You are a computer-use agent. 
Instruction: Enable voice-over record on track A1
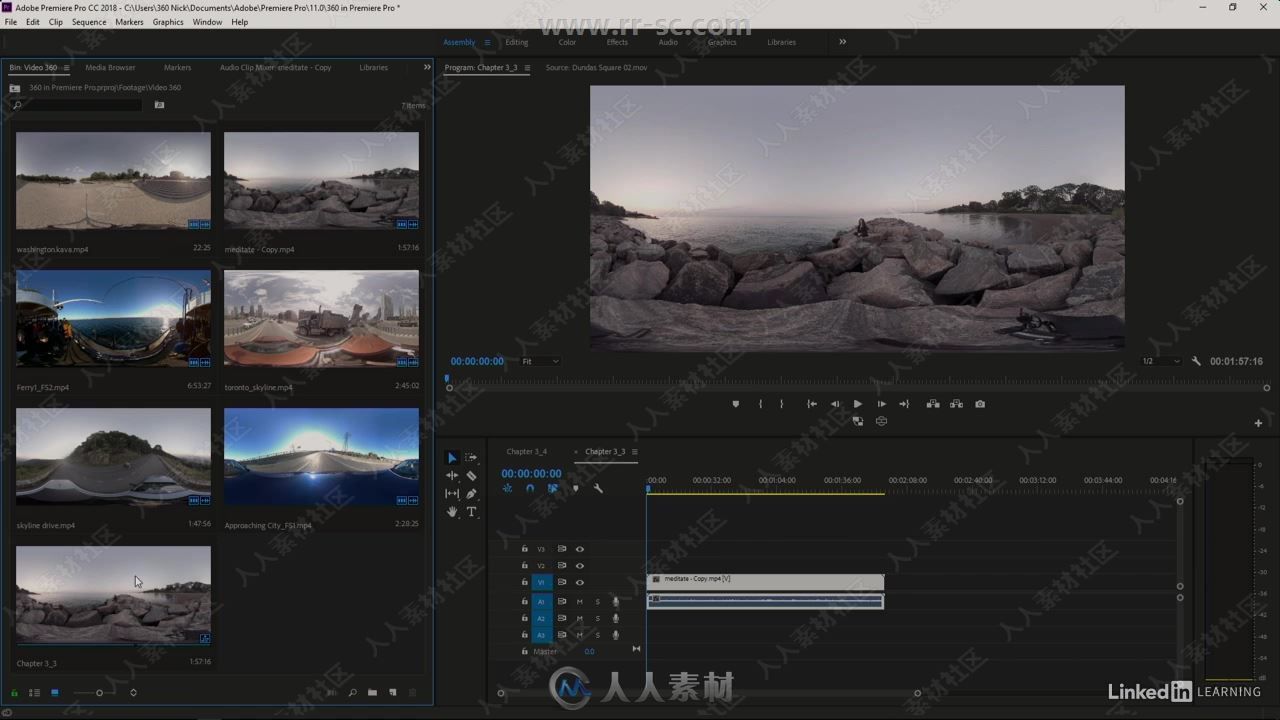pos(616,602)
